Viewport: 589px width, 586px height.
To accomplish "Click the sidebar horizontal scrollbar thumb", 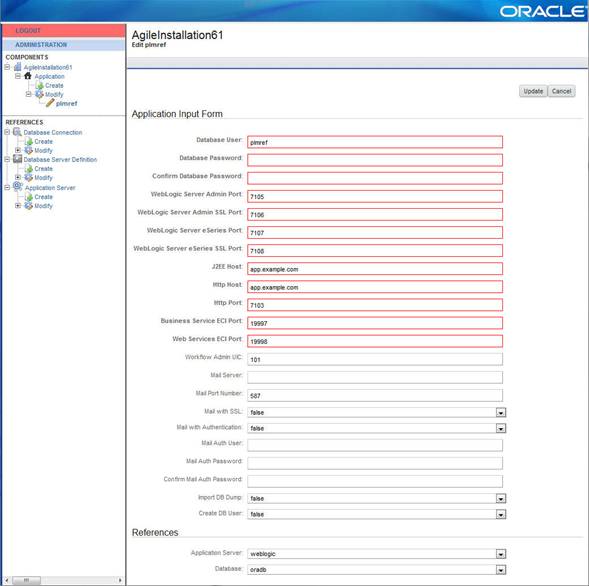I will pos(26,580).
